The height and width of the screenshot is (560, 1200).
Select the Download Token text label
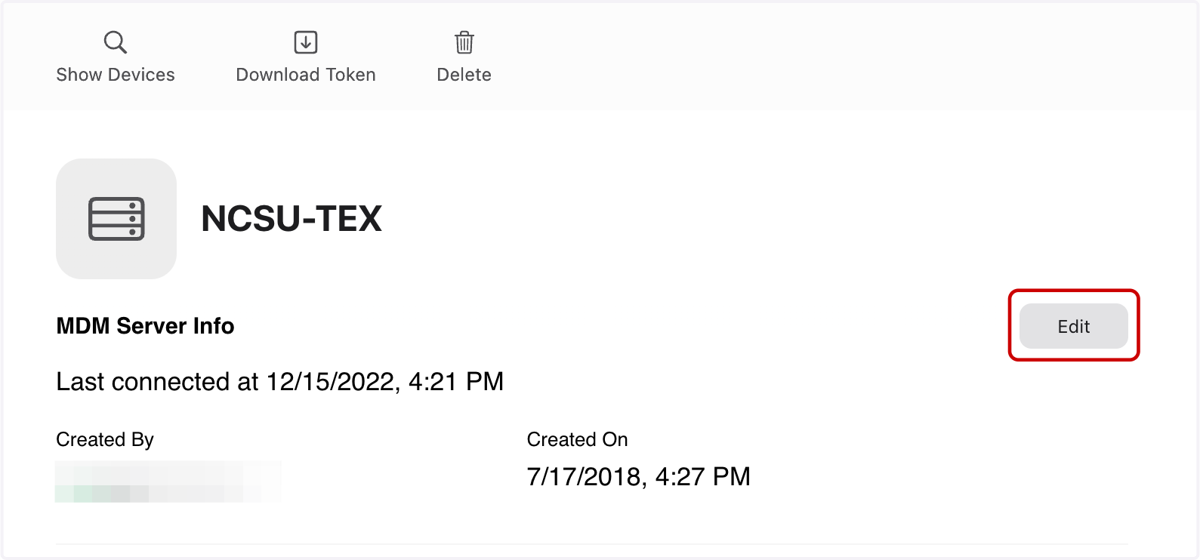(305, 75)
